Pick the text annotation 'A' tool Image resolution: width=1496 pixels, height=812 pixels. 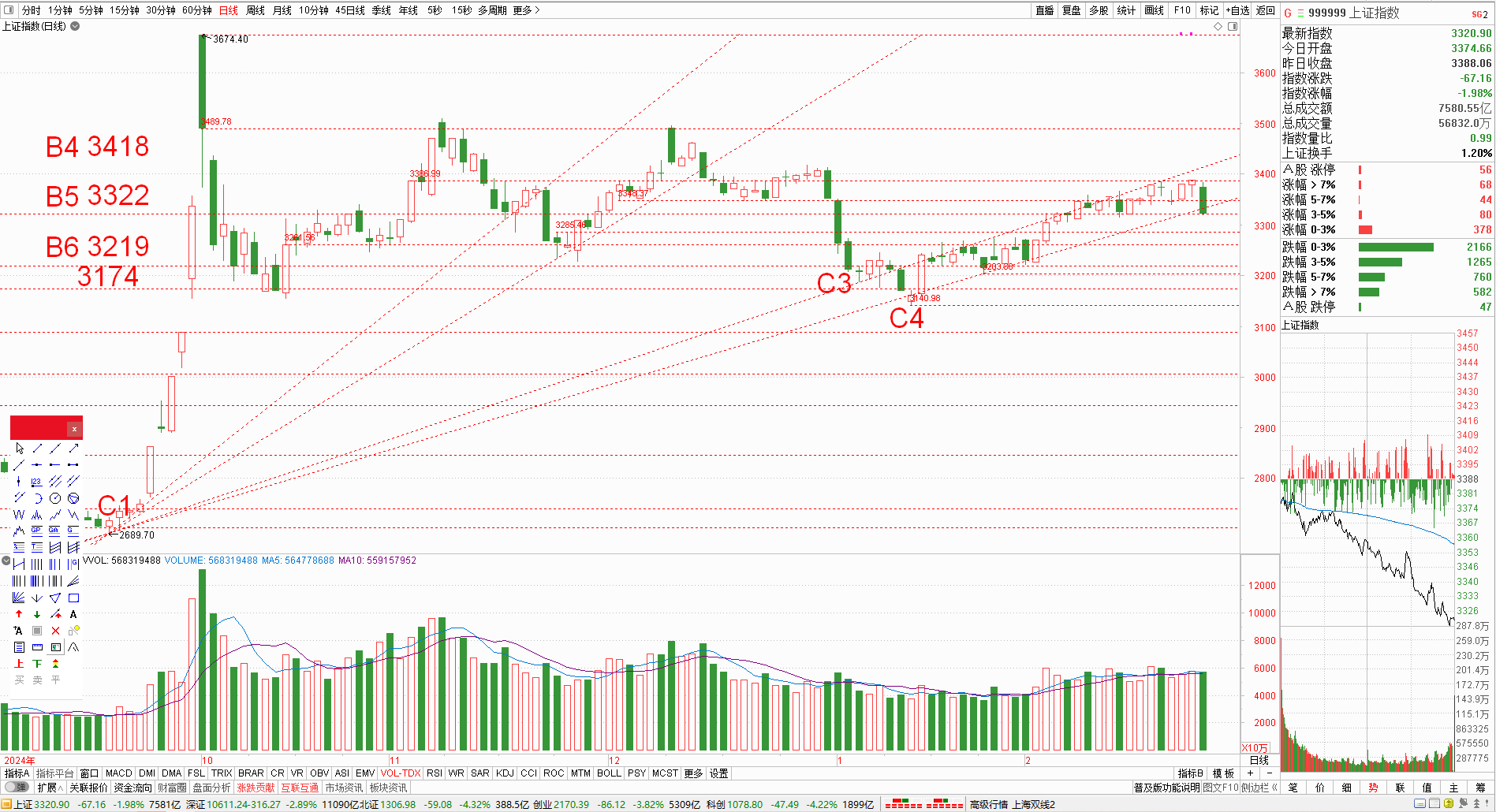[73, 614]
